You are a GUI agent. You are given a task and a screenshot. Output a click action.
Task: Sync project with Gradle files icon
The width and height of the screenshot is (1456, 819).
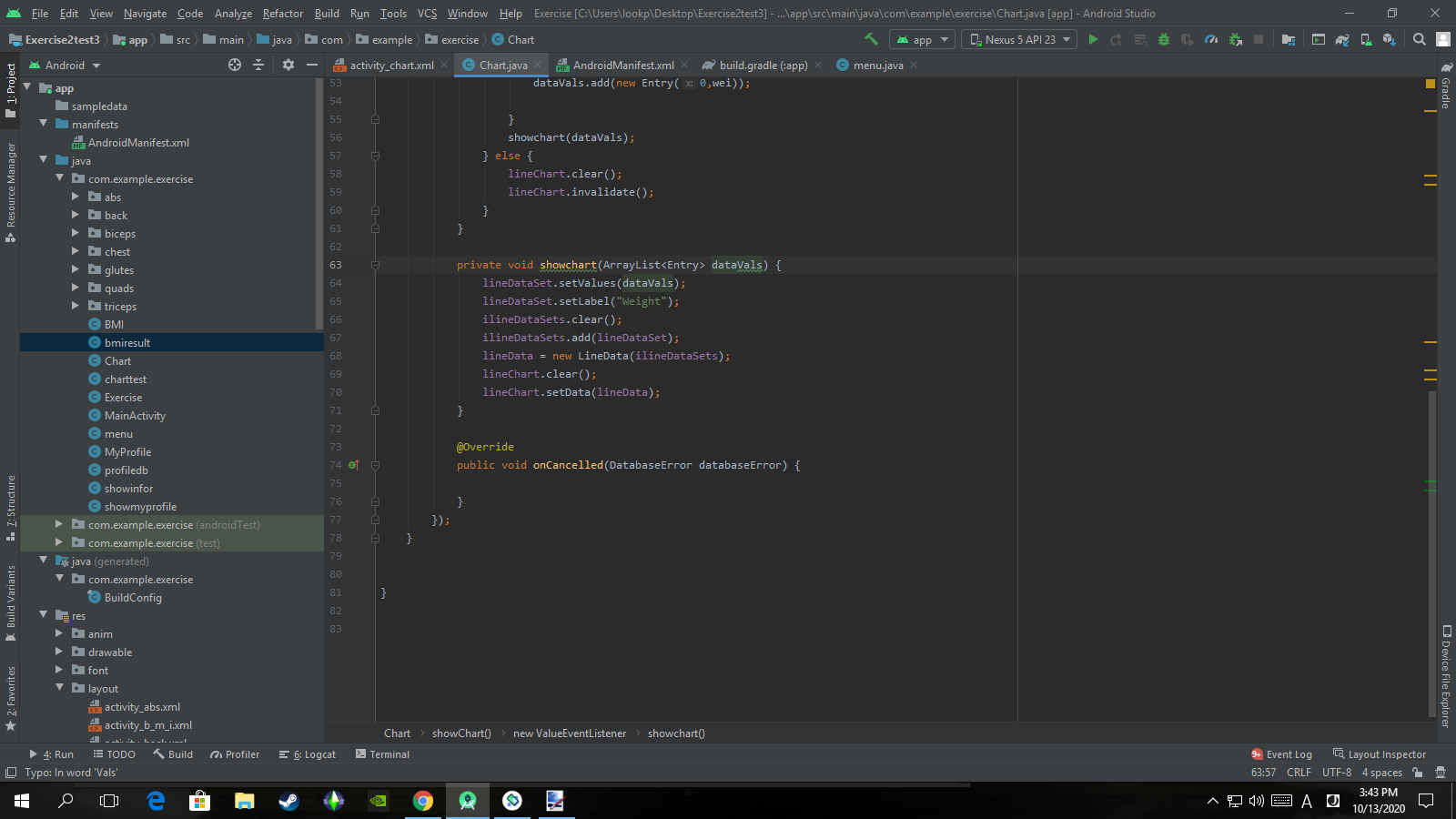pos(1342,39)
